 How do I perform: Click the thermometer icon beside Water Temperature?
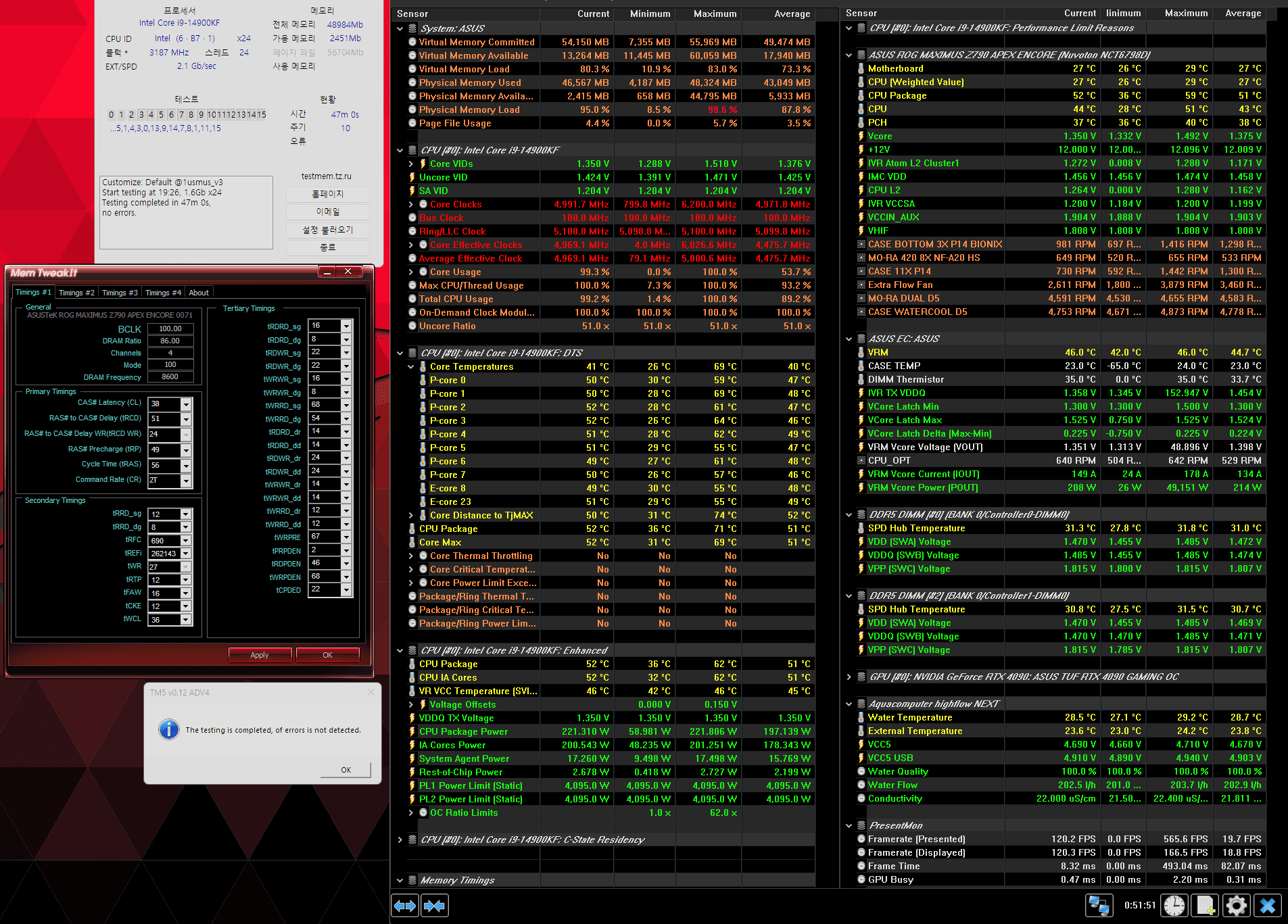coord(861,717)
